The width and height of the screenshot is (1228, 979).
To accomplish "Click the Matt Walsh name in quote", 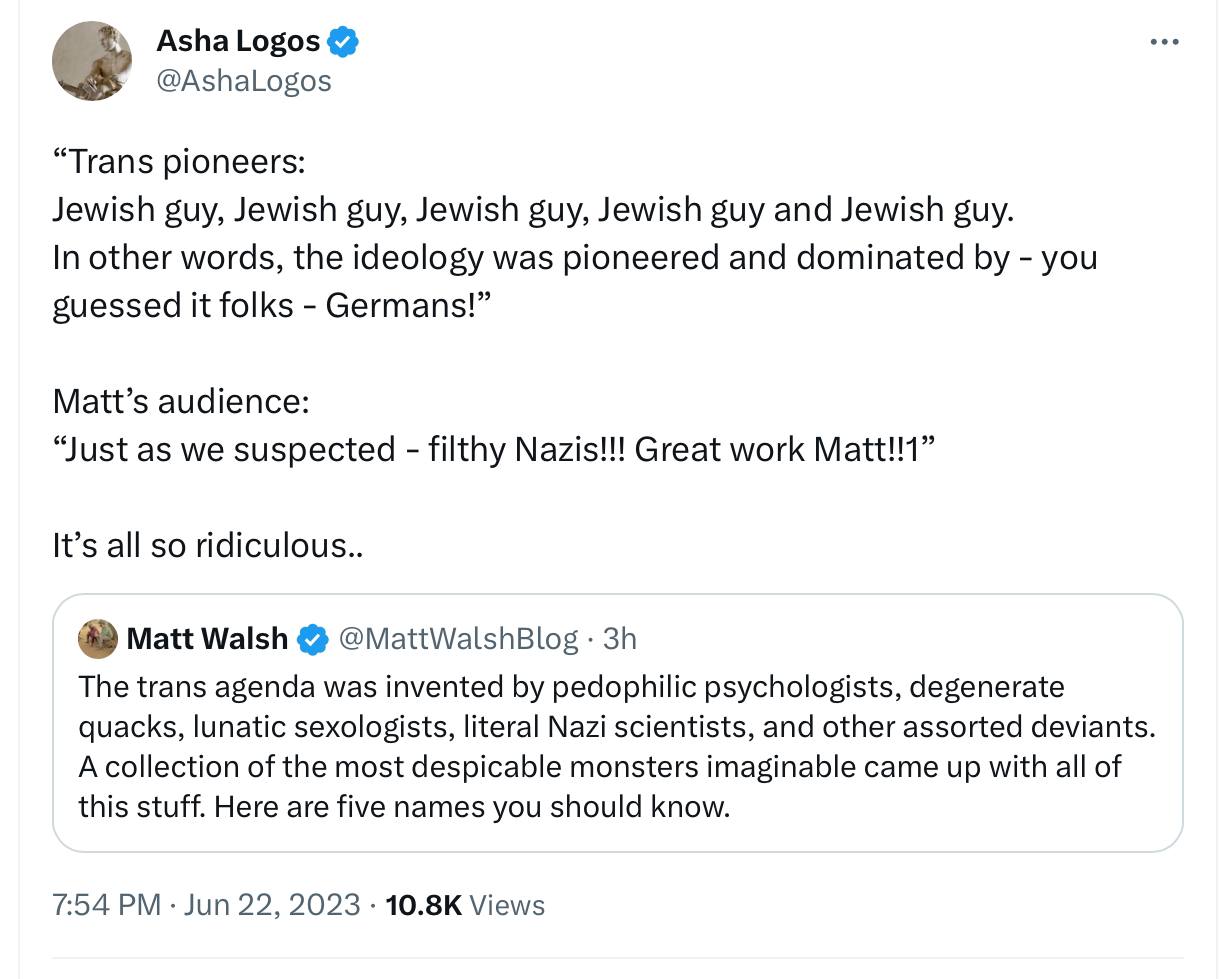I will (207, 638).
